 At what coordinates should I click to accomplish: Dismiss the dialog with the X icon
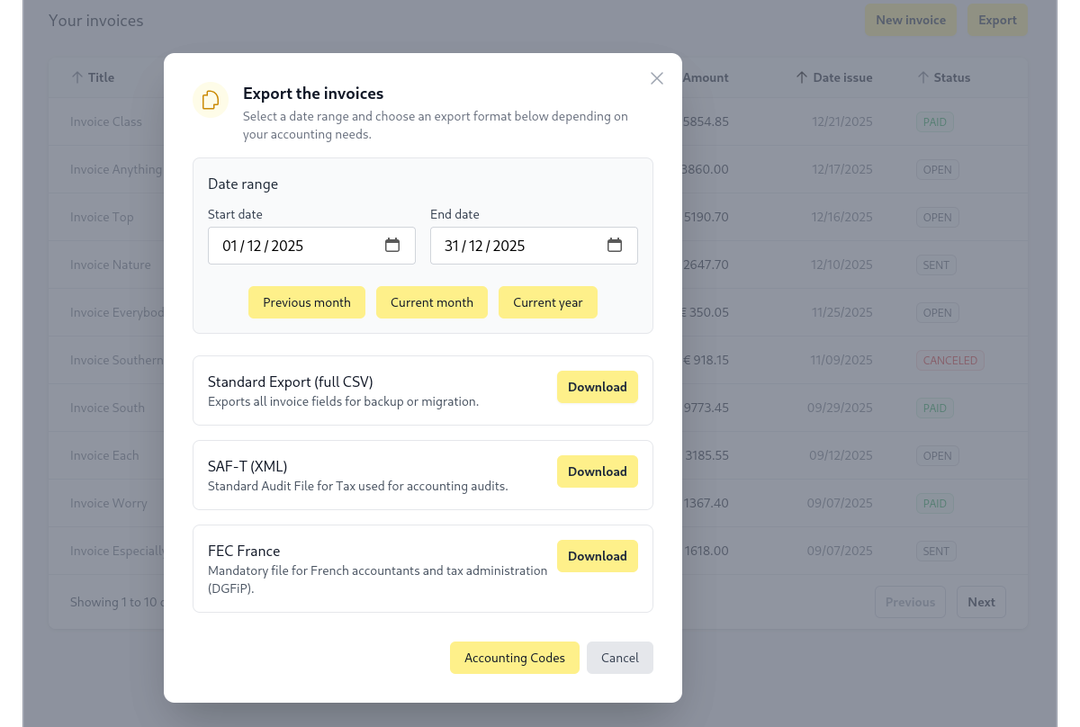(x=657, y=78)
